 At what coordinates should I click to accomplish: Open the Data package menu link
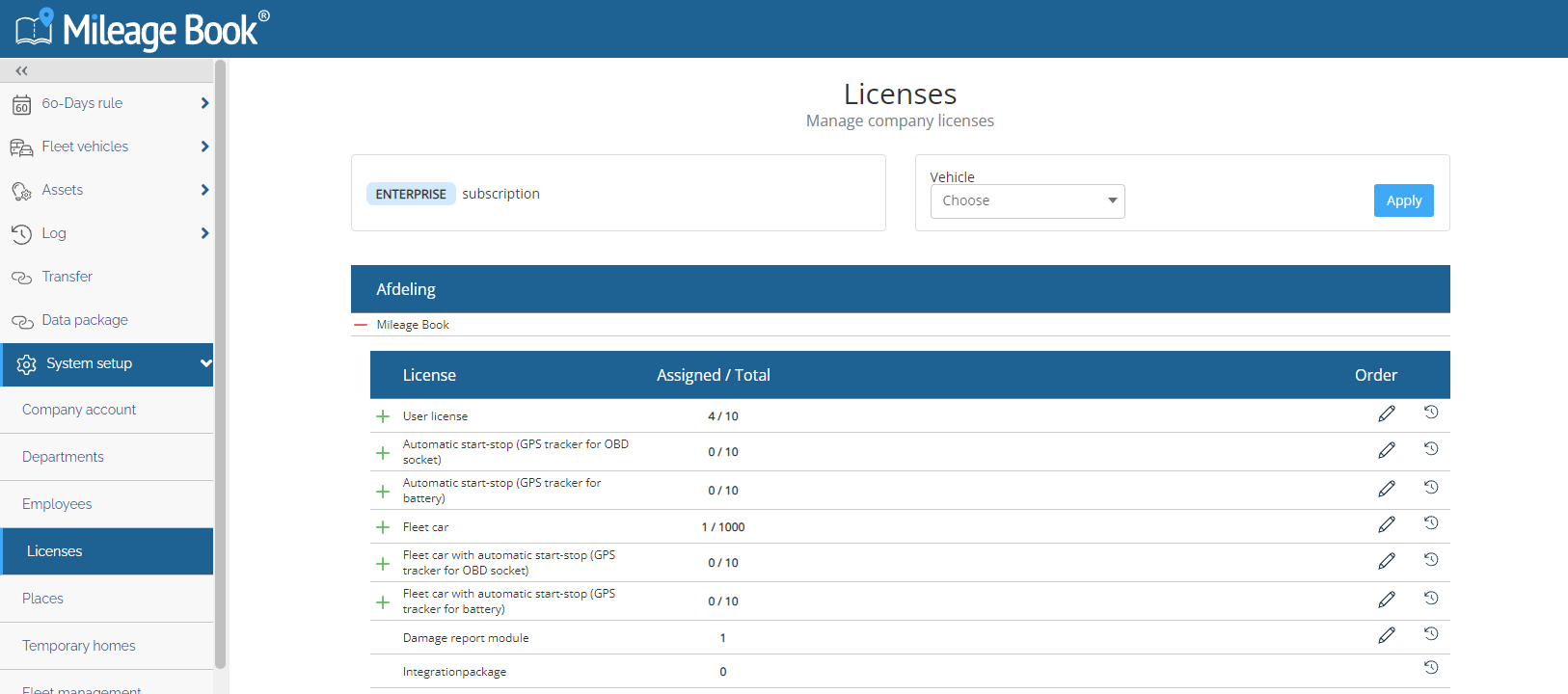(85, 320)
